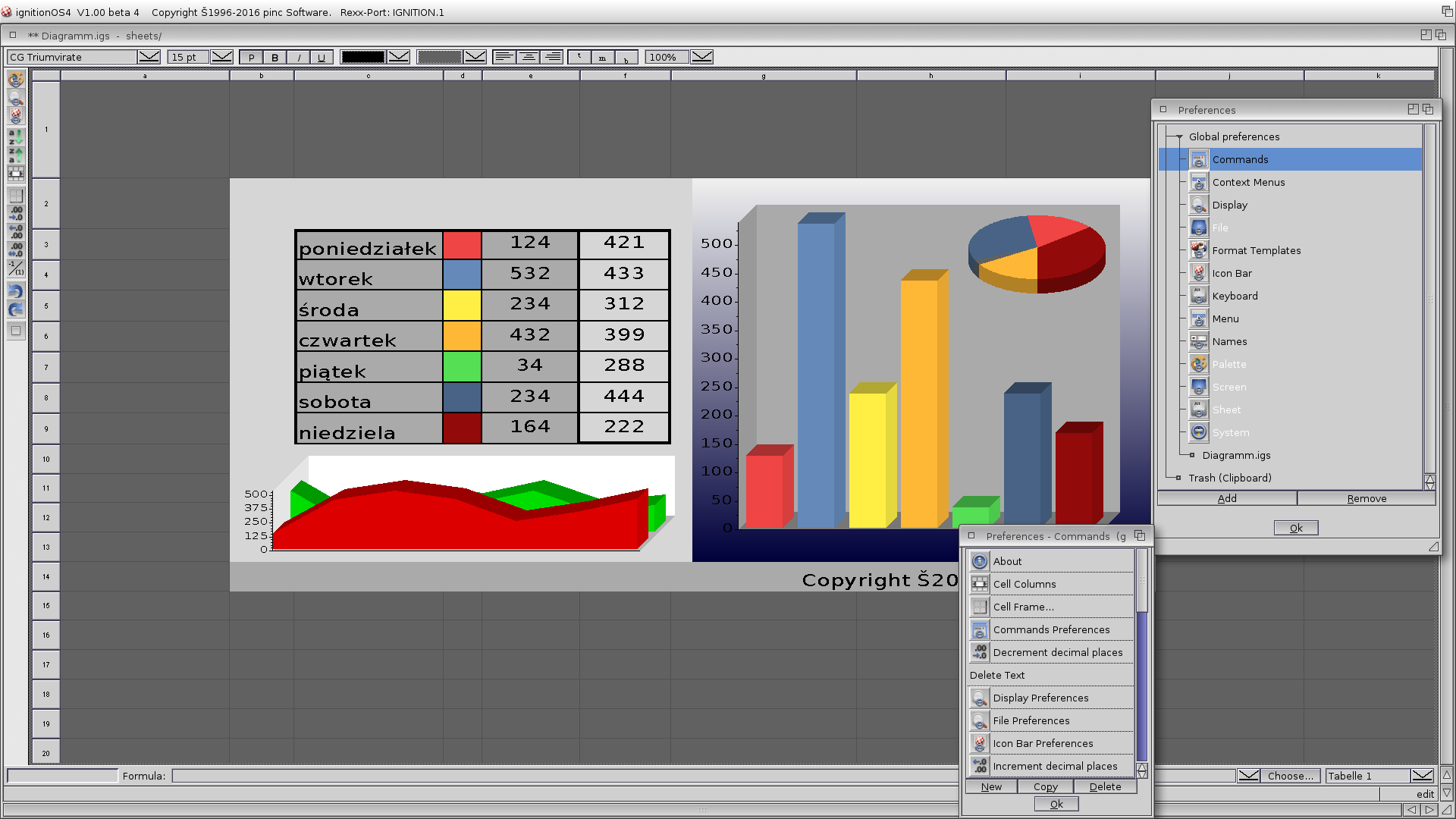Screen dimensions: 1456x819
Task: Click the Choose... button at bottom bar
Action: point(1291,776)
